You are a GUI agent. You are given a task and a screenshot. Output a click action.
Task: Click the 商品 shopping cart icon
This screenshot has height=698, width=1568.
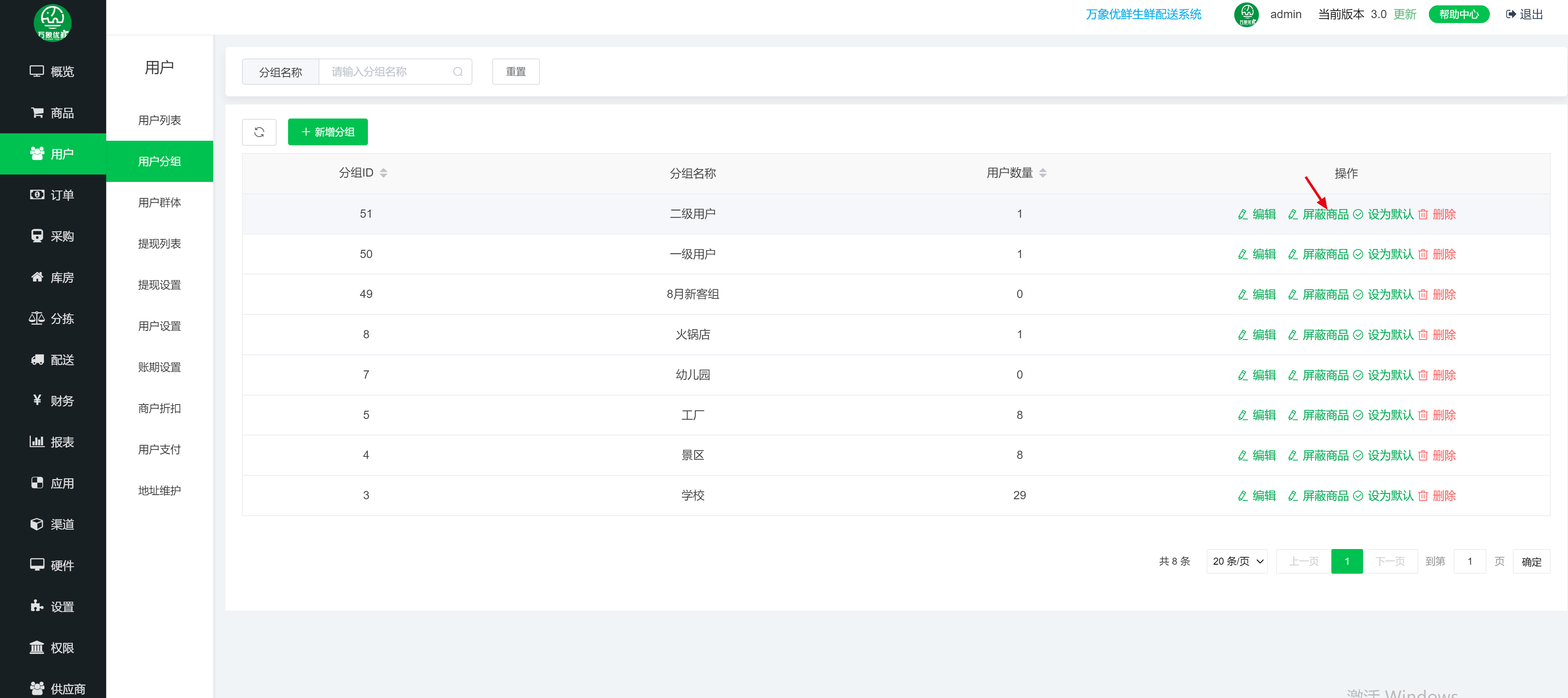click(x=37, y=113)
